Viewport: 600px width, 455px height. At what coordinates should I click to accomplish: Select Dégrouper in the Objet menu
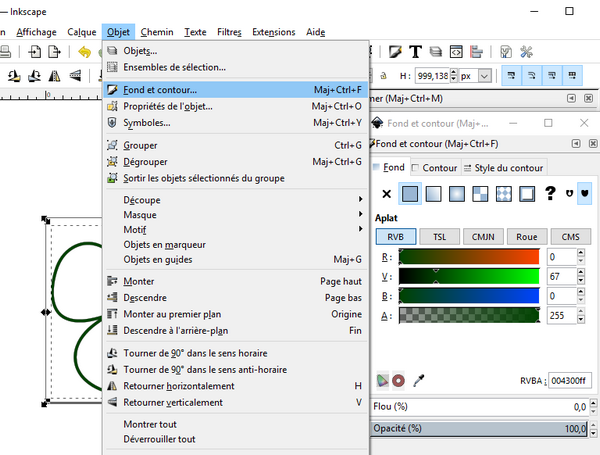coord(235,162)
